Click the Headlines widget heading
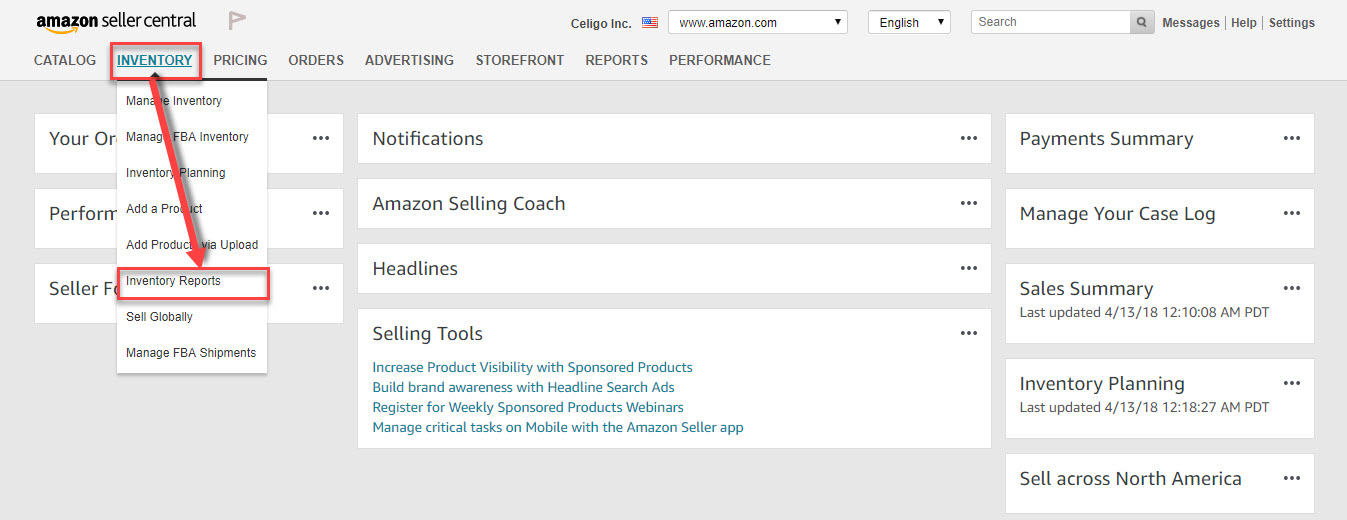This screenshot has width=1347, height=520. point(415,269)
